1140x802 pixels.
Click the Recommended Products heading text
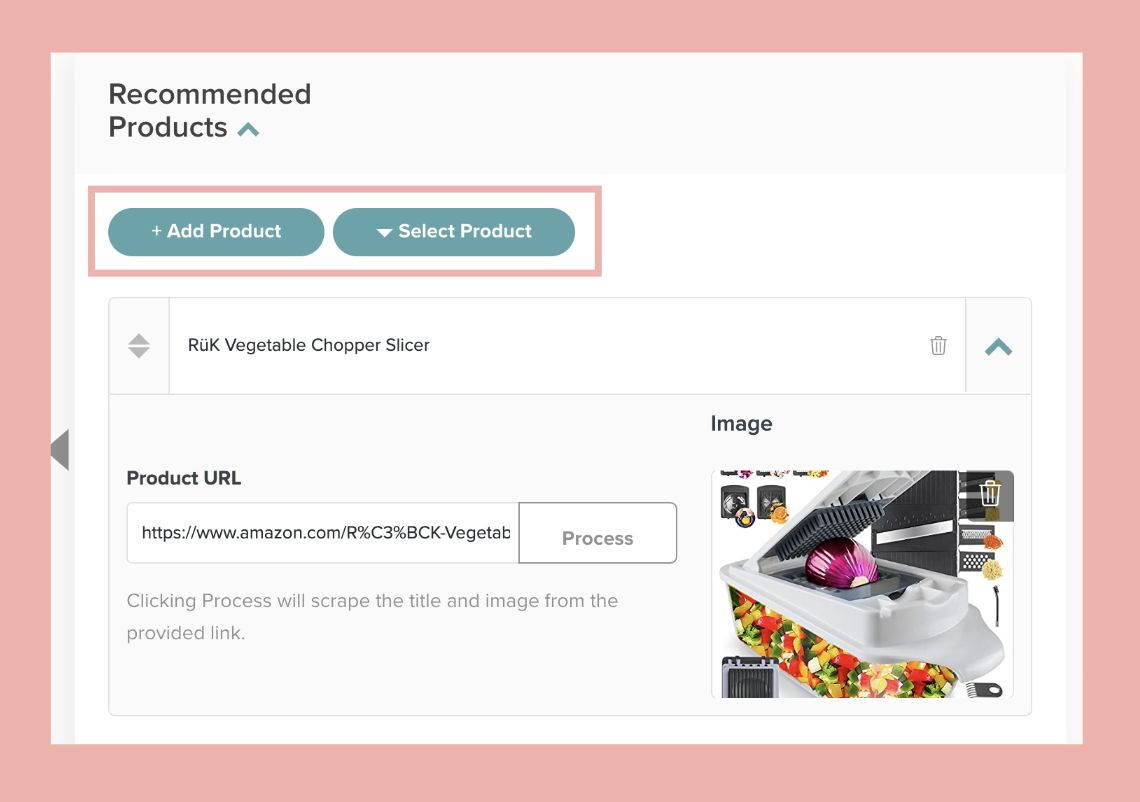pos(209,110)
